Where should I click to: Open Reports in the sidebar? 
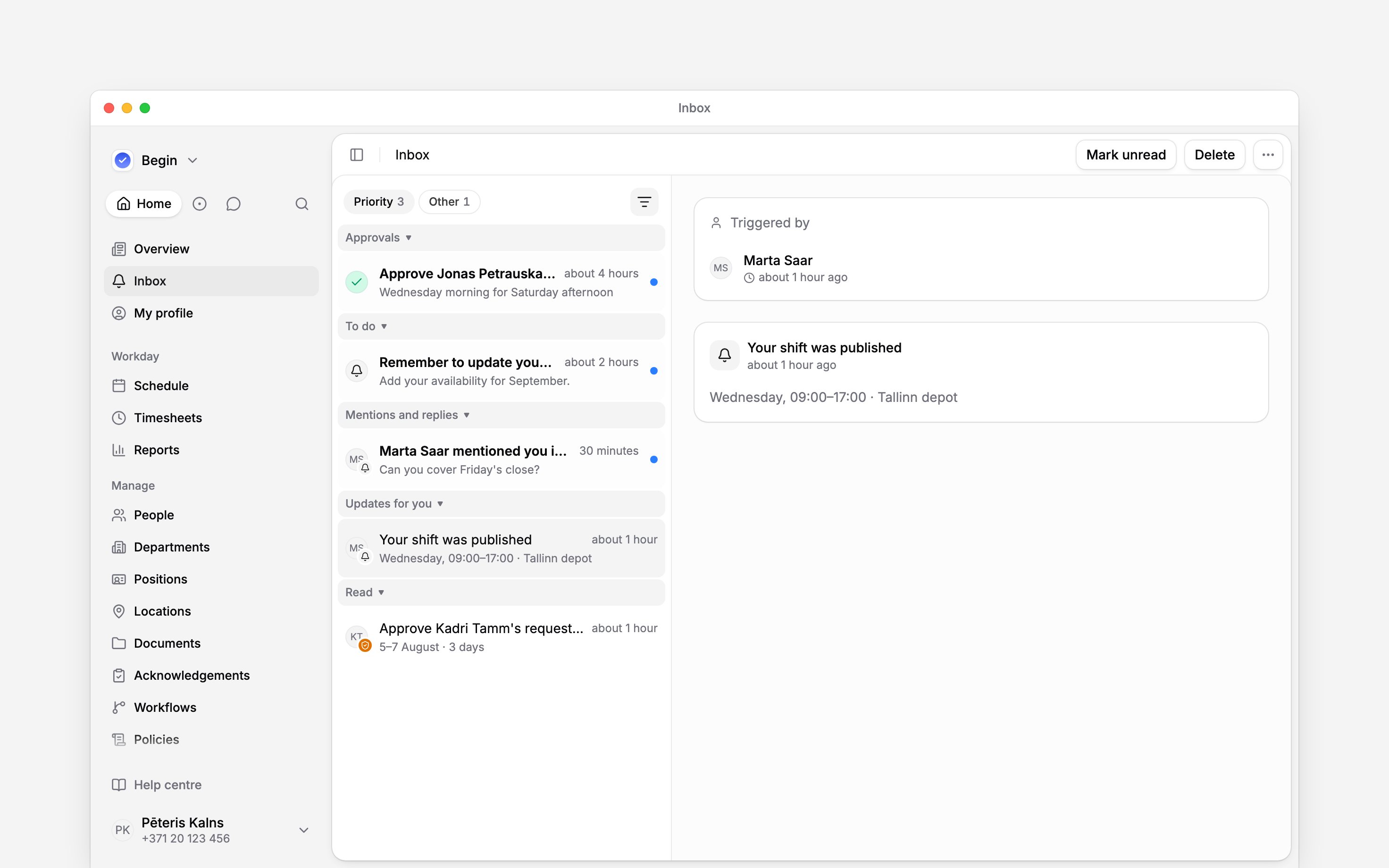point(211,450)
